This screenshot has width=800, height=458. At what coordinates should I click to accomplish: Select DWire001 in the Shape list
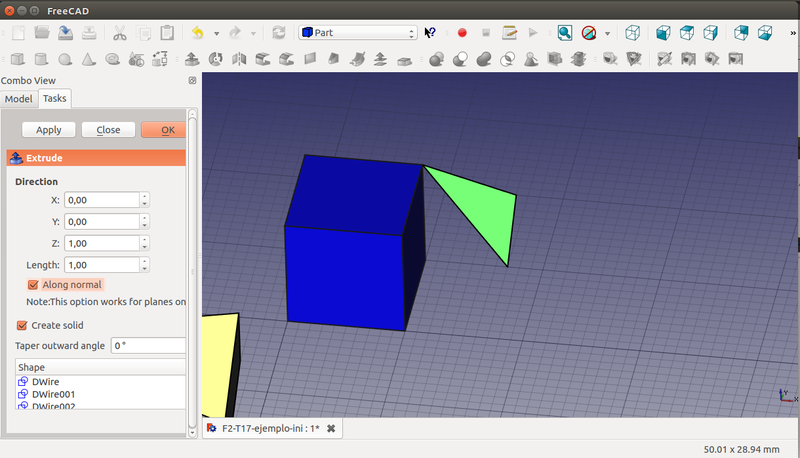(53, 394)
